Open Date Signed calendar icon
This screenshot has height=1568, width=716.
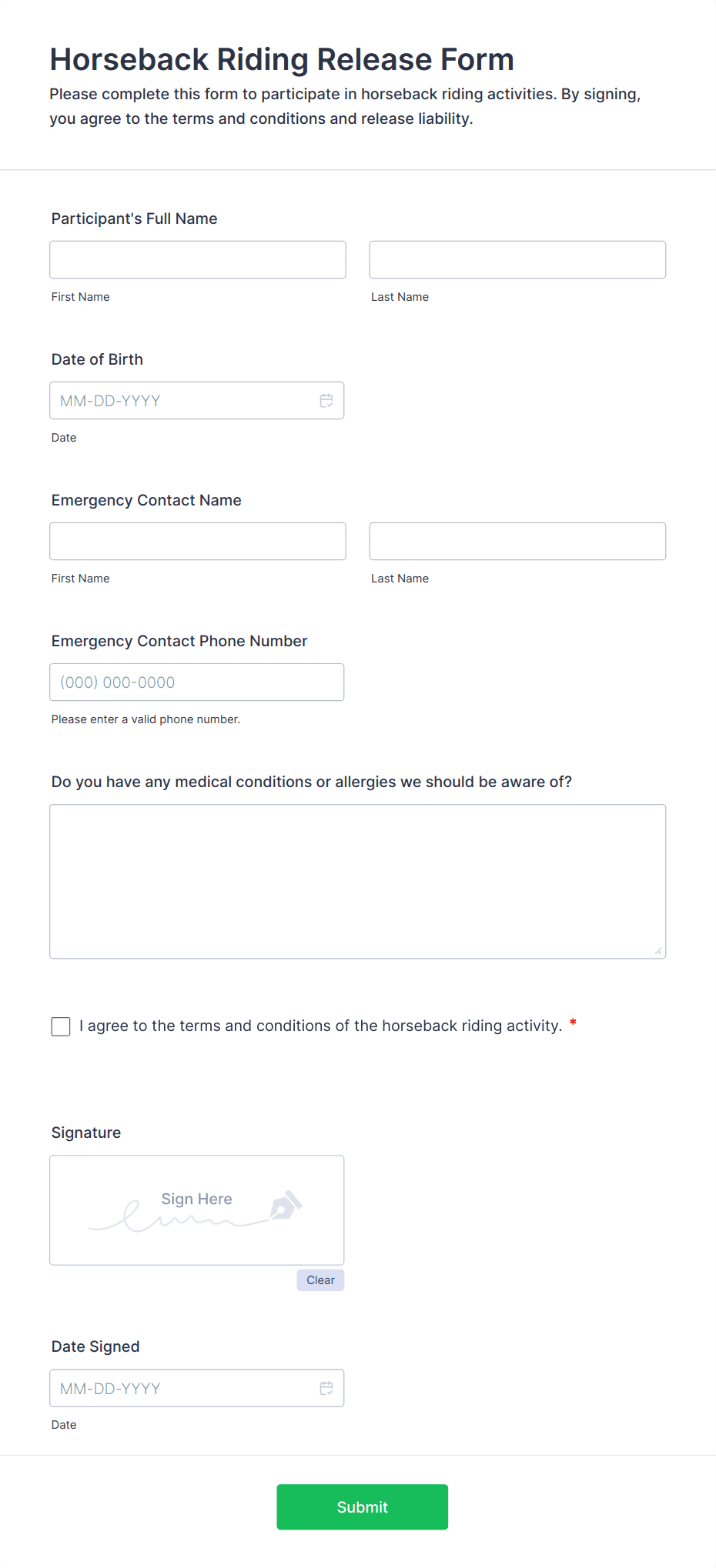(326, 1388)
